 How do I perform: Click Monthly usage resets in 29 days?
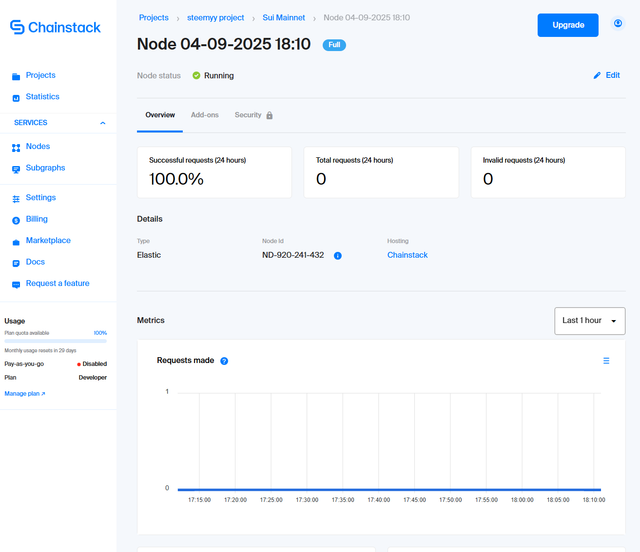click(40, 350)
